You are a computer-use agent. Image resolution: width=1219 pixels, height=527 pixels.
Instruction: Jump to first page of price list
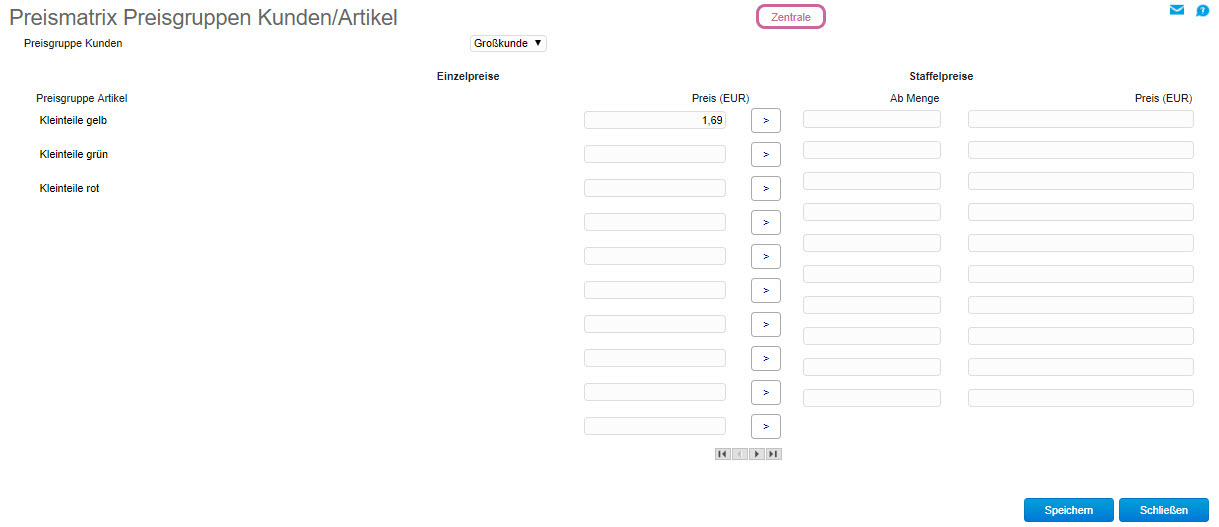[723, 454]
